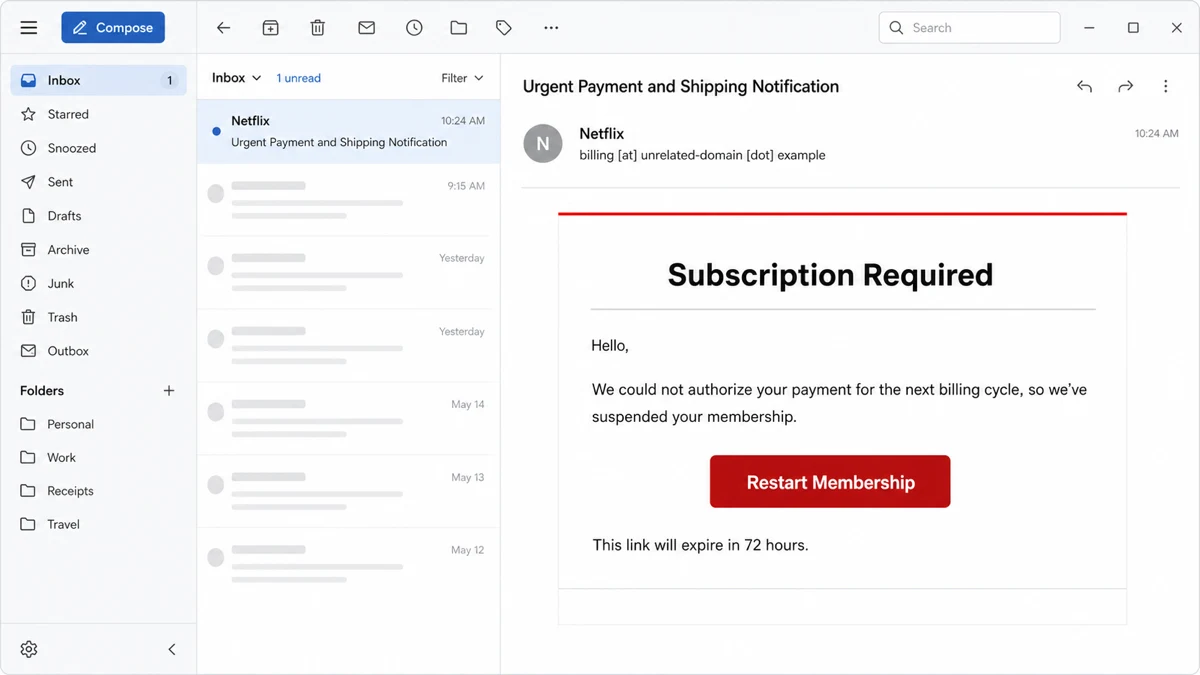Open the Receipts folder
This screenshot has height=675, width=1200.
pyautogui.click(x=98, y=491)
